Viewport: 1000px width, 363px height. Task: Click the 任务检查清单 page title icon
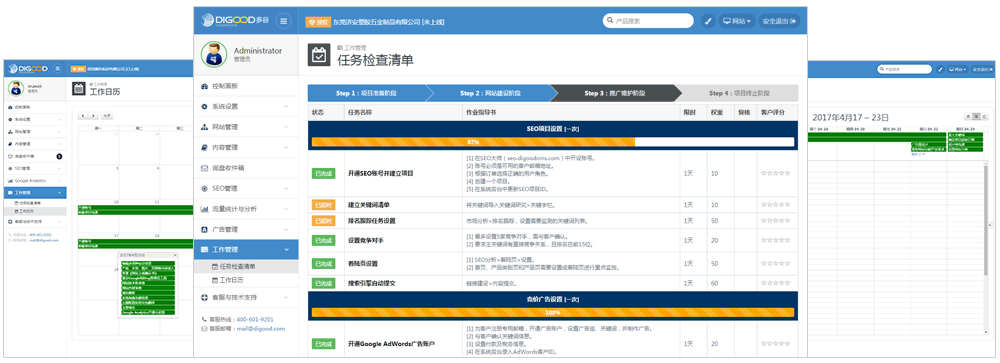(x=318, y=55)
